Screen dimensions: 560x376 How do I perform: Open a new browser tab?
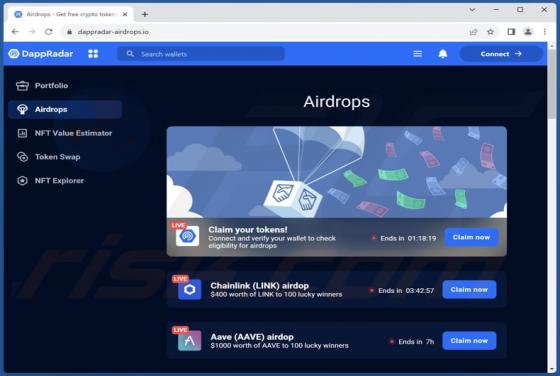(145, 14)
